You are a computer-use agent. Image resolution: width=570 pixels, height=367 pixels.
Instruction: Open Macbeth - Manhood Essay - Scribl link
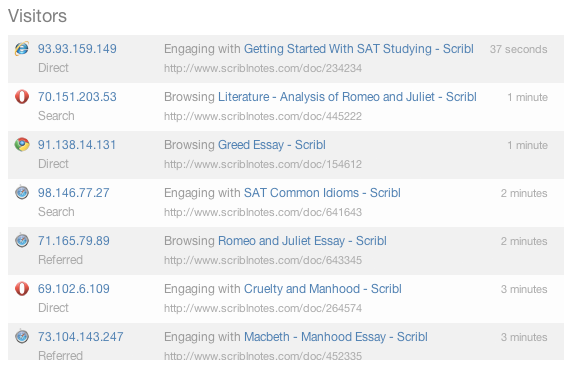[x=336, y=336]
